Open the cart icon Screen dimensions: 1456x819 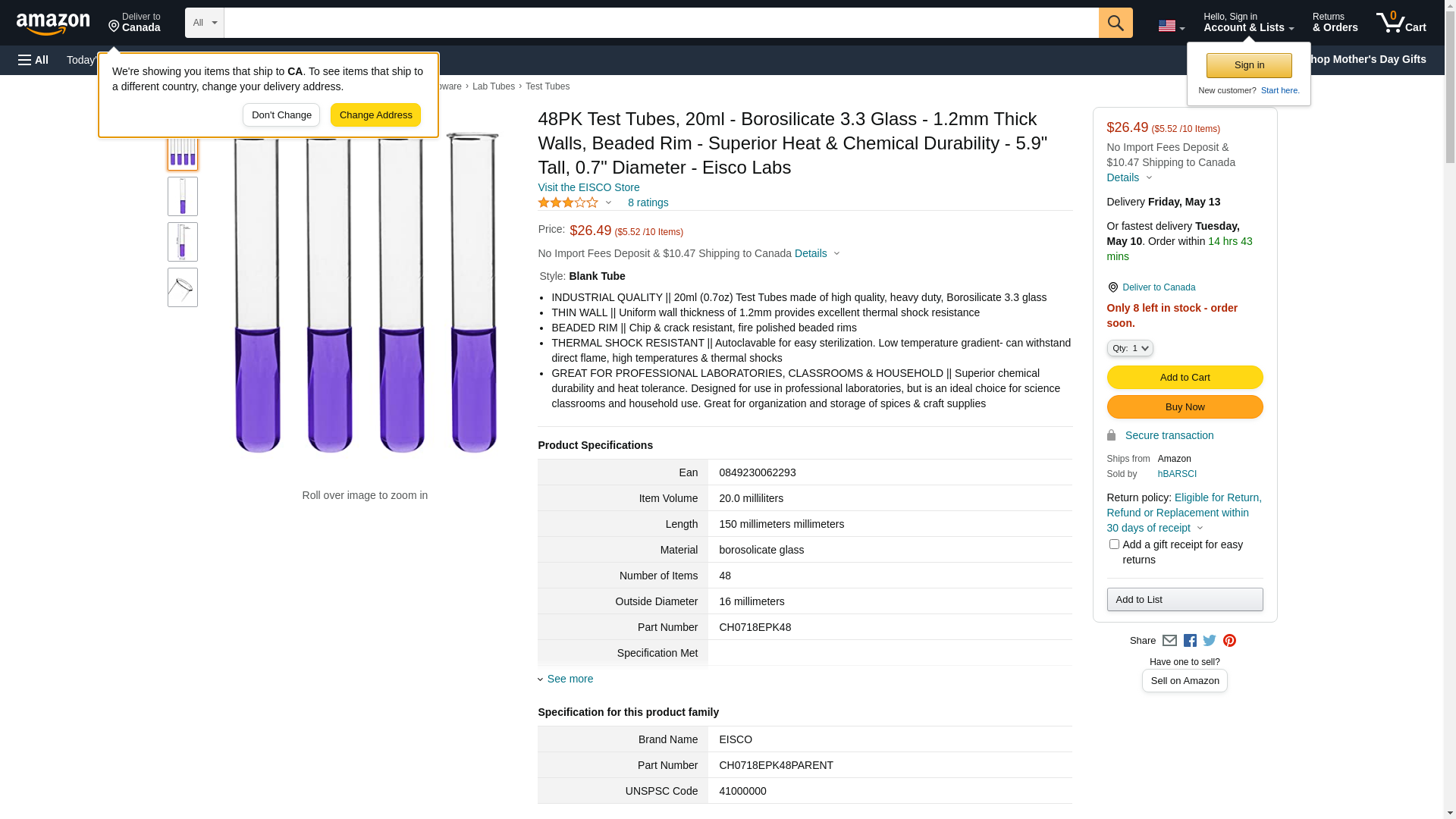coord(1401,23)
